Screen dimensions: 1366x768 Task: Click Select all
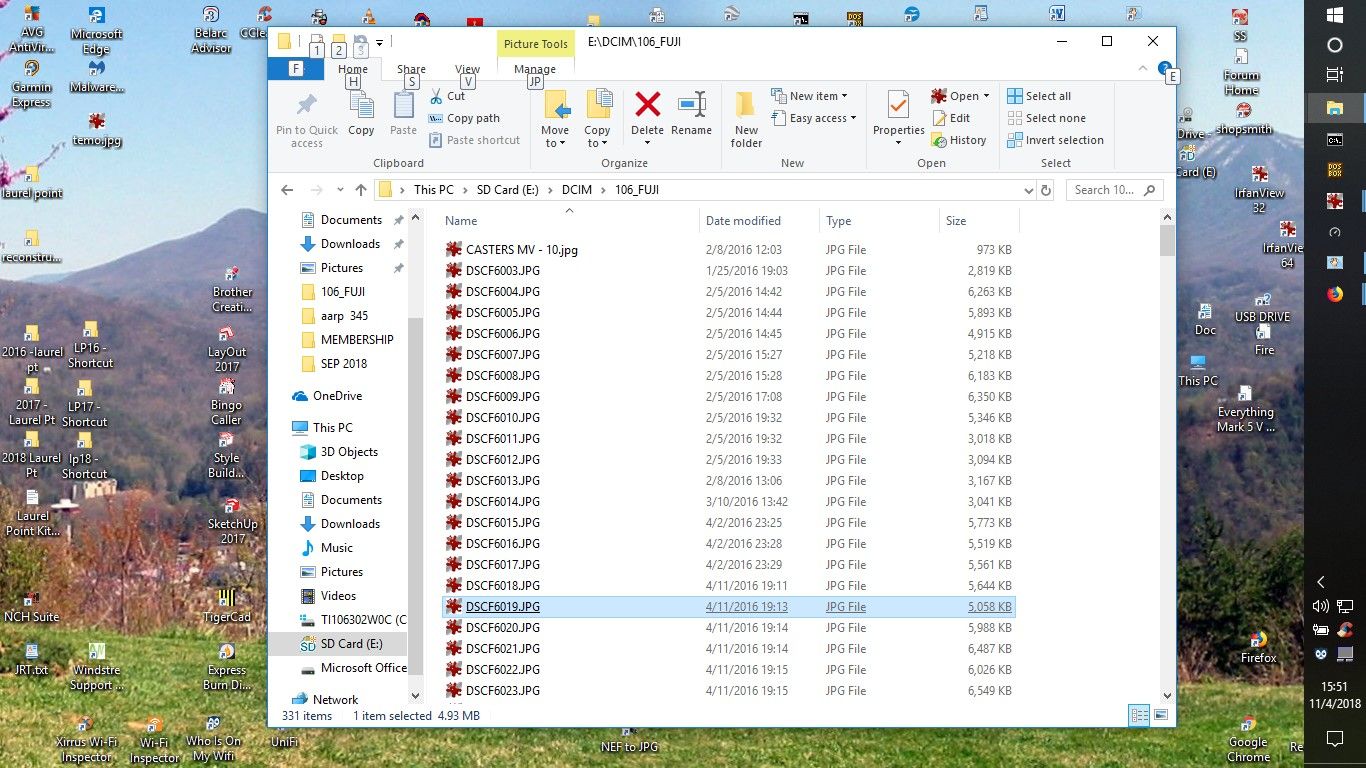[x=1039, y=96]
